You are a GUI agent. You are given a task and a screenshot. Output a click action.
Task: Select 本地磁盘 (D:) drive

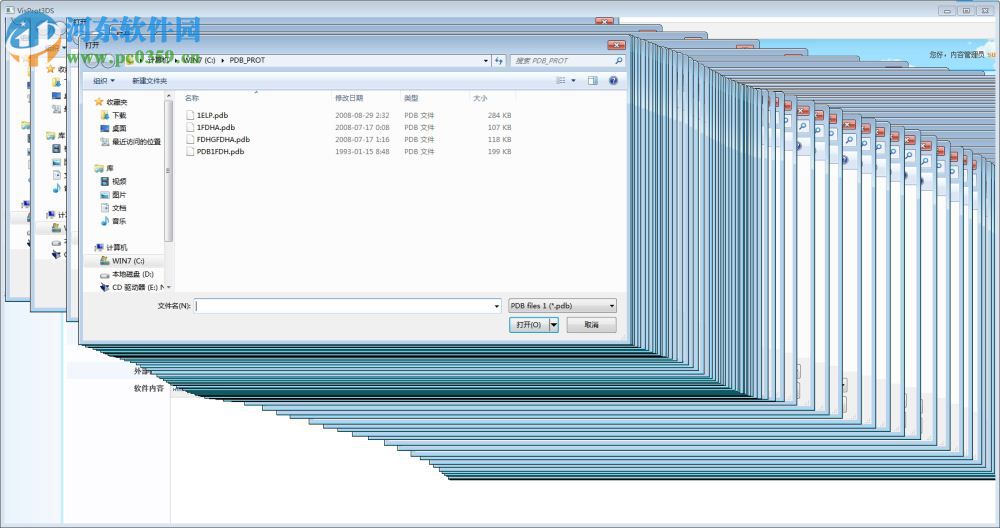(133, 274)
